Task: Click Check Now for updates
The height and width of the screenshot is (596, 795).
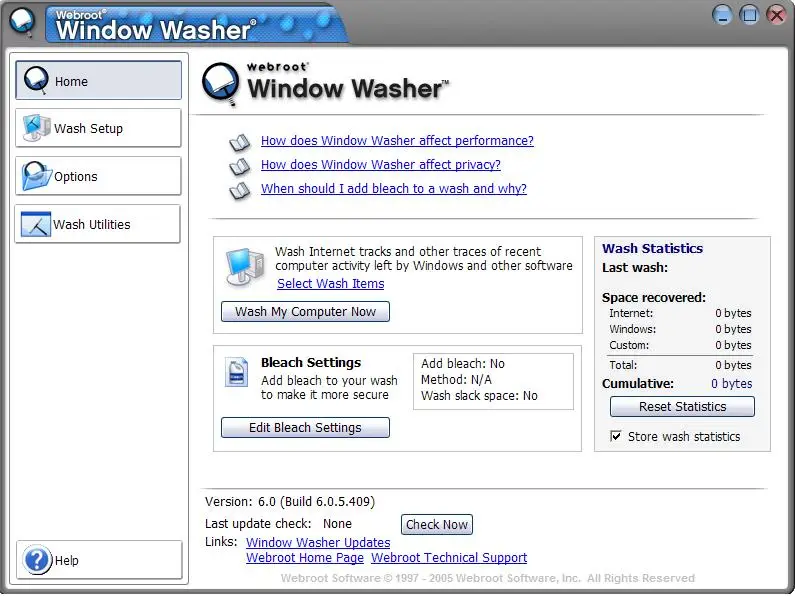Action: pyautogui.click(x=437, y=524)
